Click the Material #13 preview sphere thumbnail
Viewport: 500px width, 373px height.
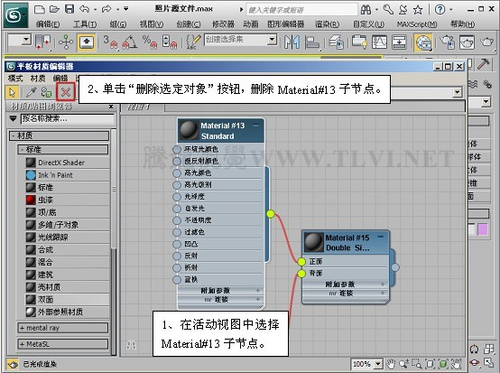tap(189, 130)
